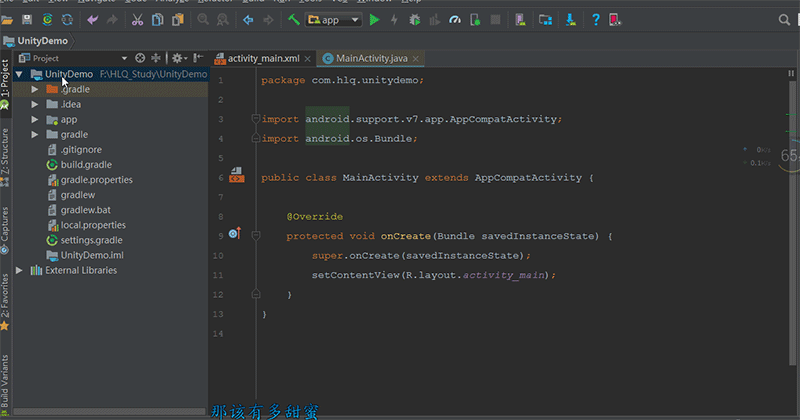Click the green Run app button

[x=375, y=19]
